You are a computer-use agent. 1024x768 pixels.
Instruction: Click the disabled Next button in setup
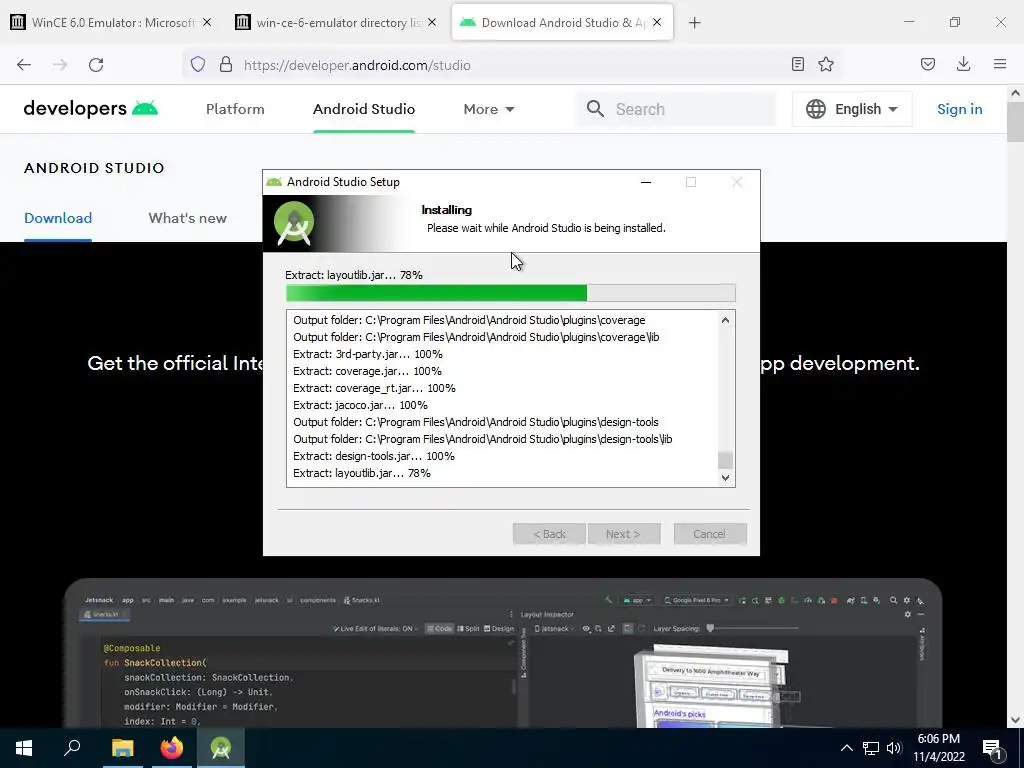[624, 534]
